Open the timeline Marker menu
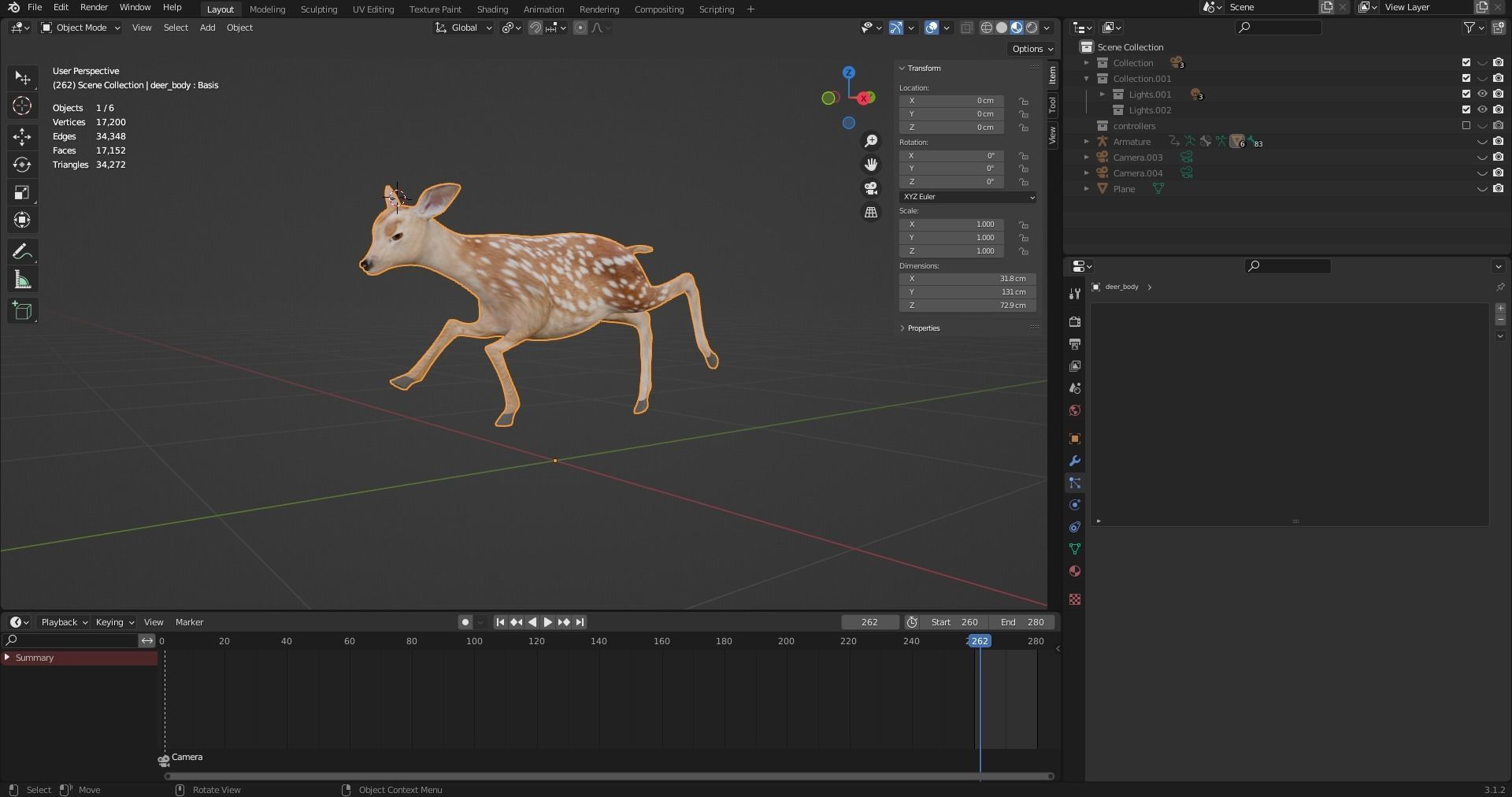The height and width of the screenshot is (797, 1512). click(x=189, y=622)
